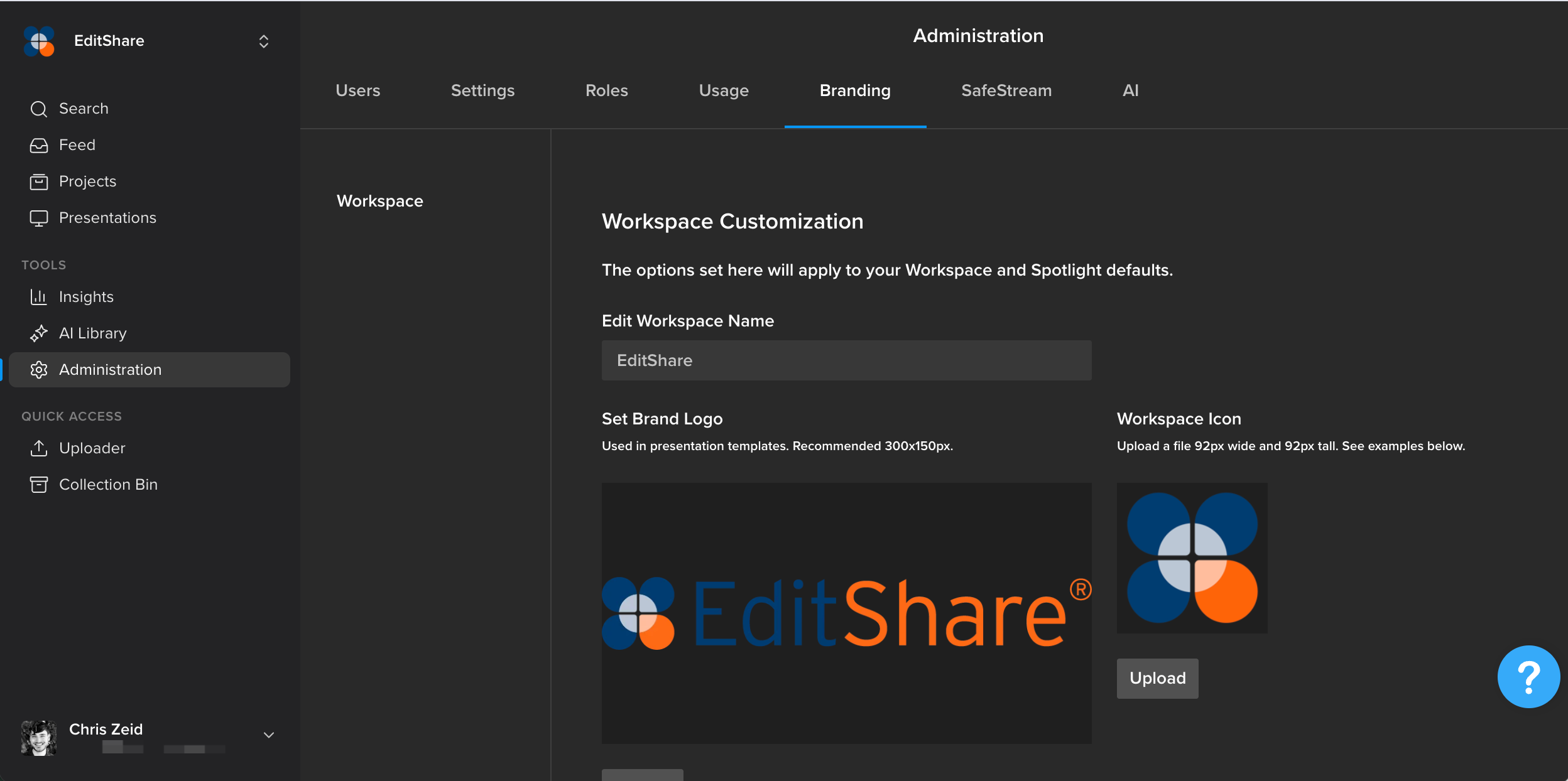Click the TOOLS section header
Image resolution: width=1568 pixels, height=781 pixels.
(x=44, y=265)
